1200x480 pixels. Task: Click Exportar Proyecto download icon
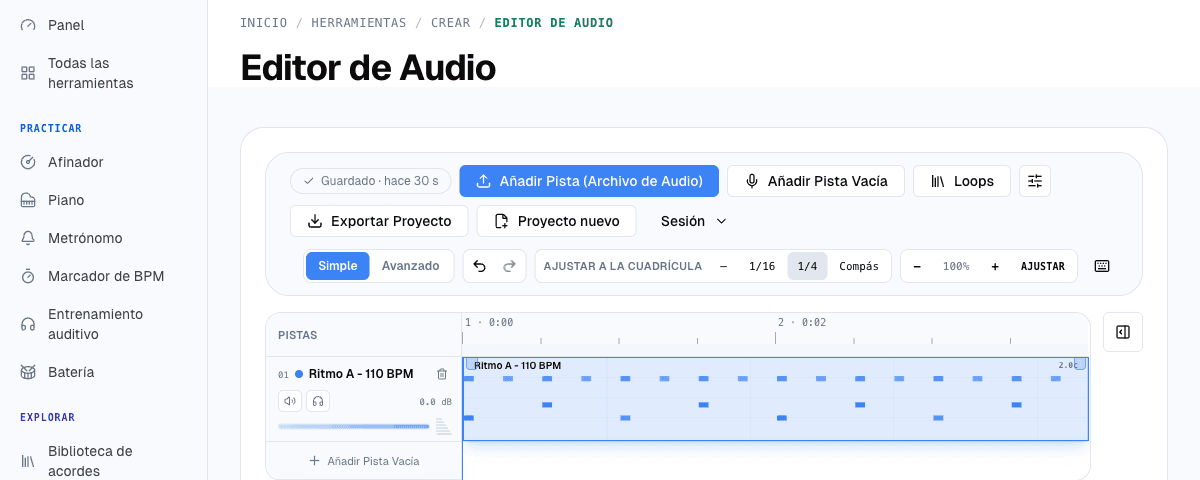pos(315,221)
